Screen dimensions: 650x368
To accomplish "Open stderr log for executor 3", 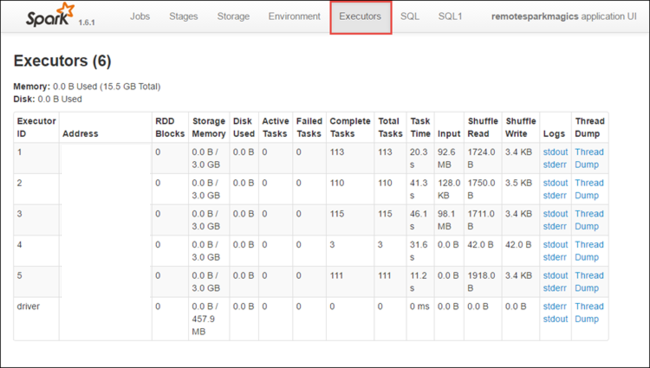I will tap(555, 226).
